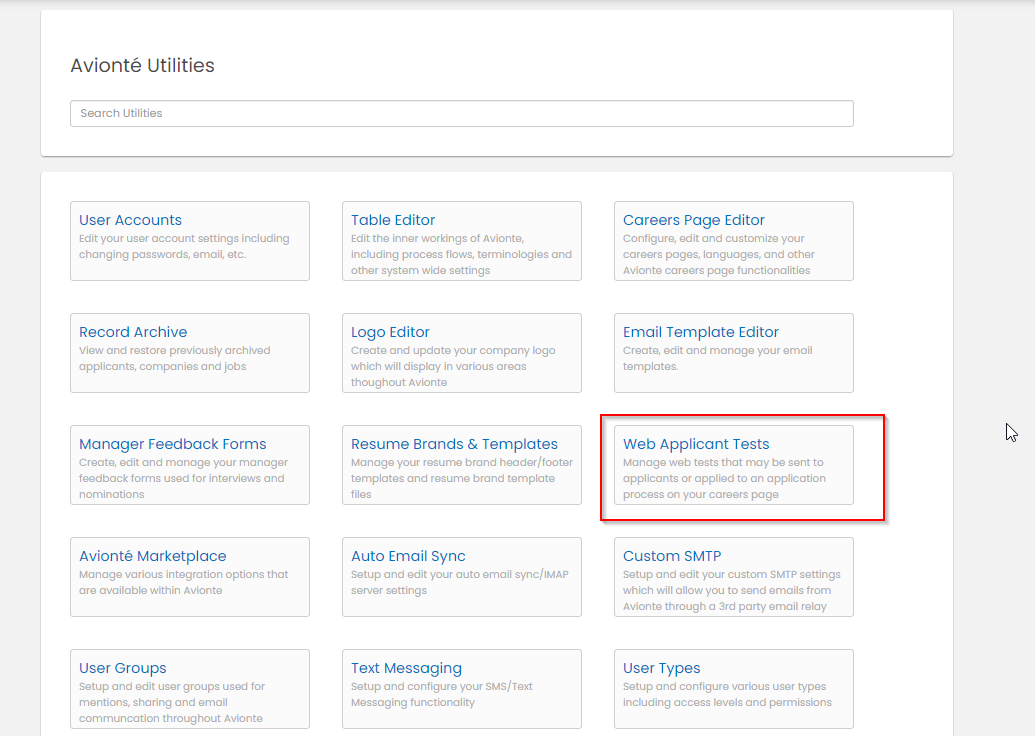Click the Search Utilities input field
1035x736 pixels.
[x=461, y=113]
